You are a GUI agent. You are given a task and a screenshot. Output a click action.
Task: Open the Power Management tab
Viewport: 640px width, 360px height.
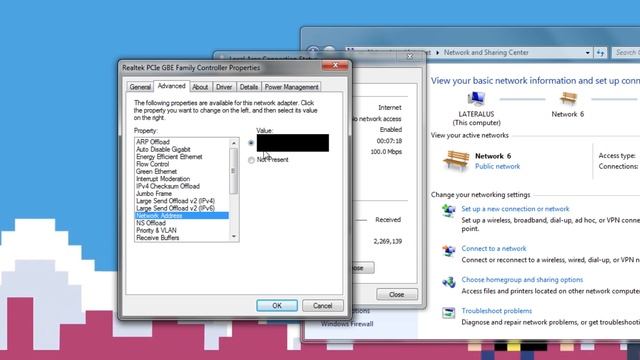(x=291, y=87)
